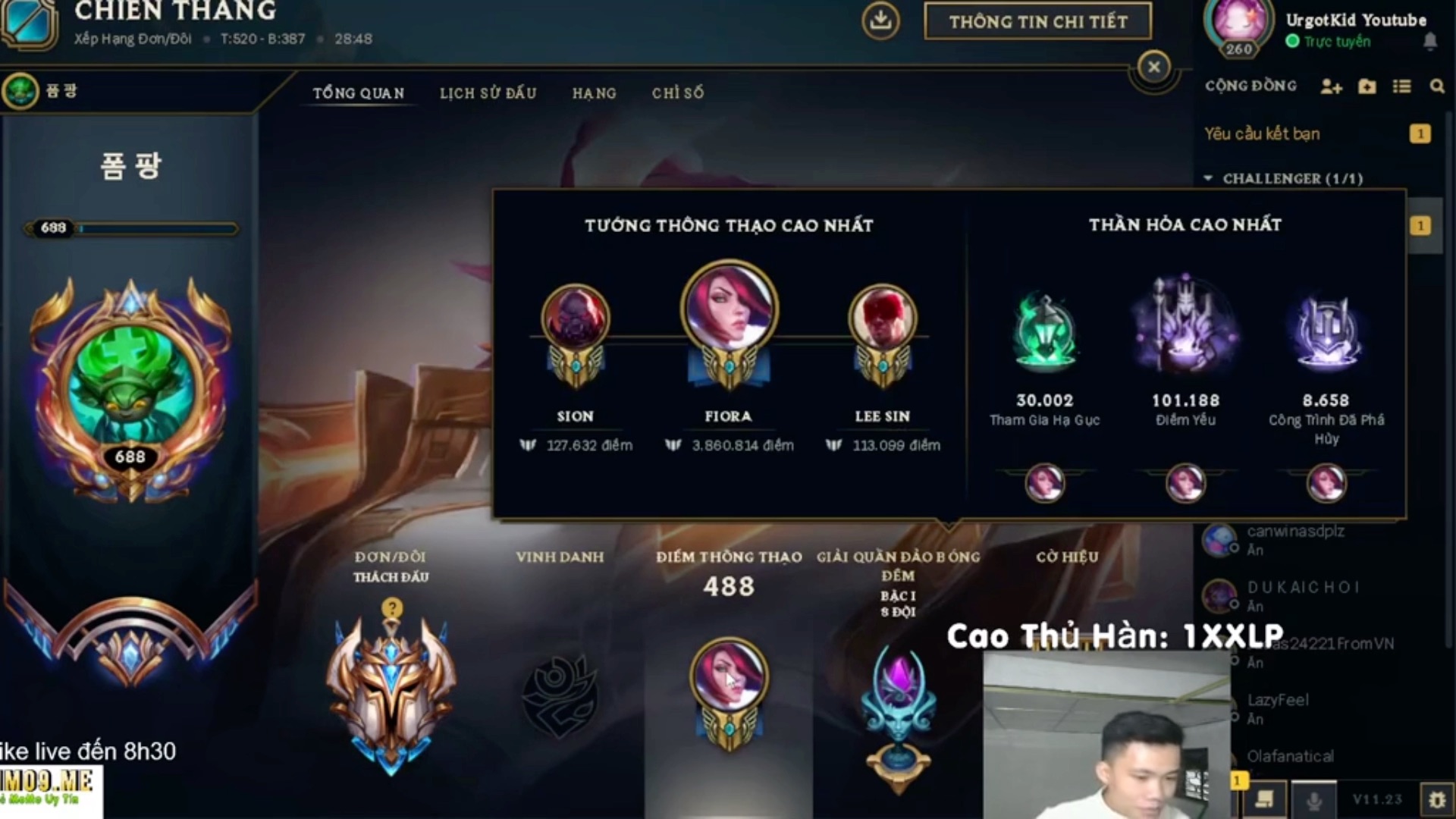Select the Fiora mastery champion portrait

(729, 309)
